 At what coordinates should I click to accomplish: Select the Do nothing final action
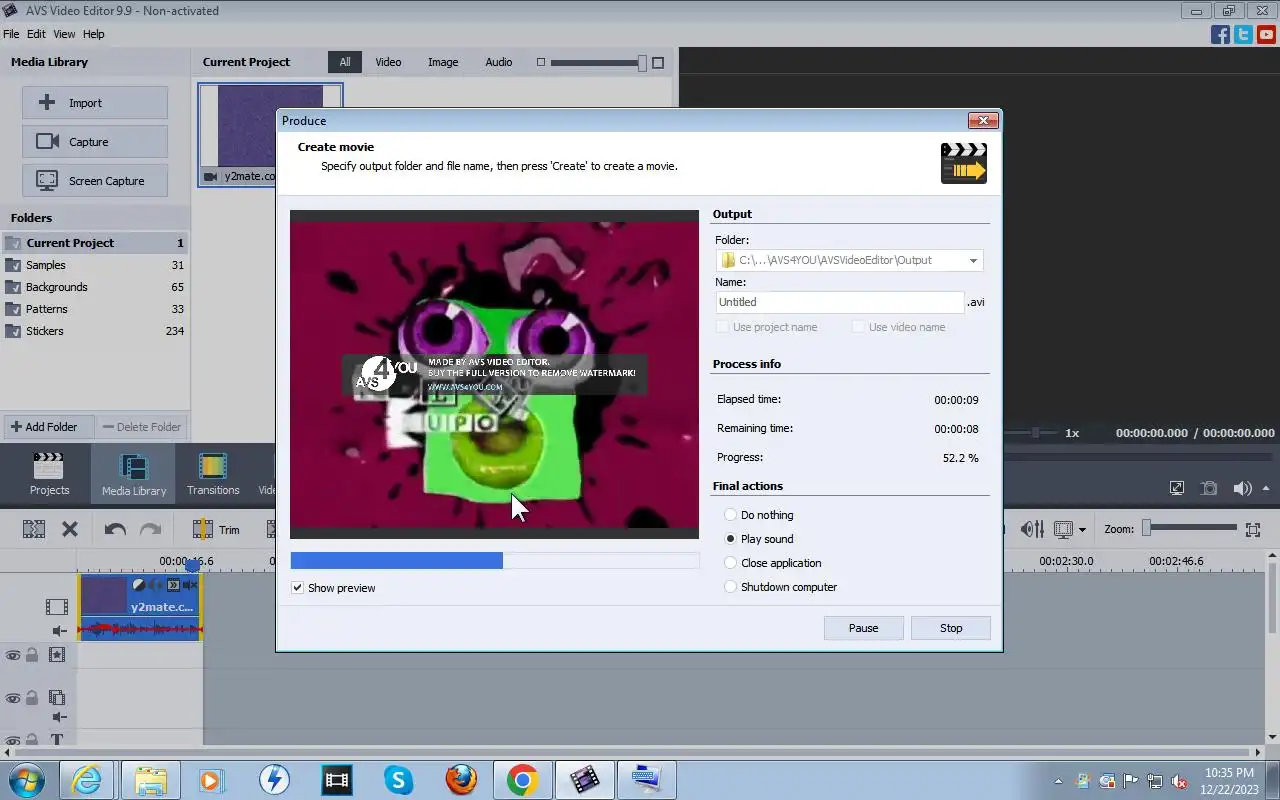coord(730,515)
